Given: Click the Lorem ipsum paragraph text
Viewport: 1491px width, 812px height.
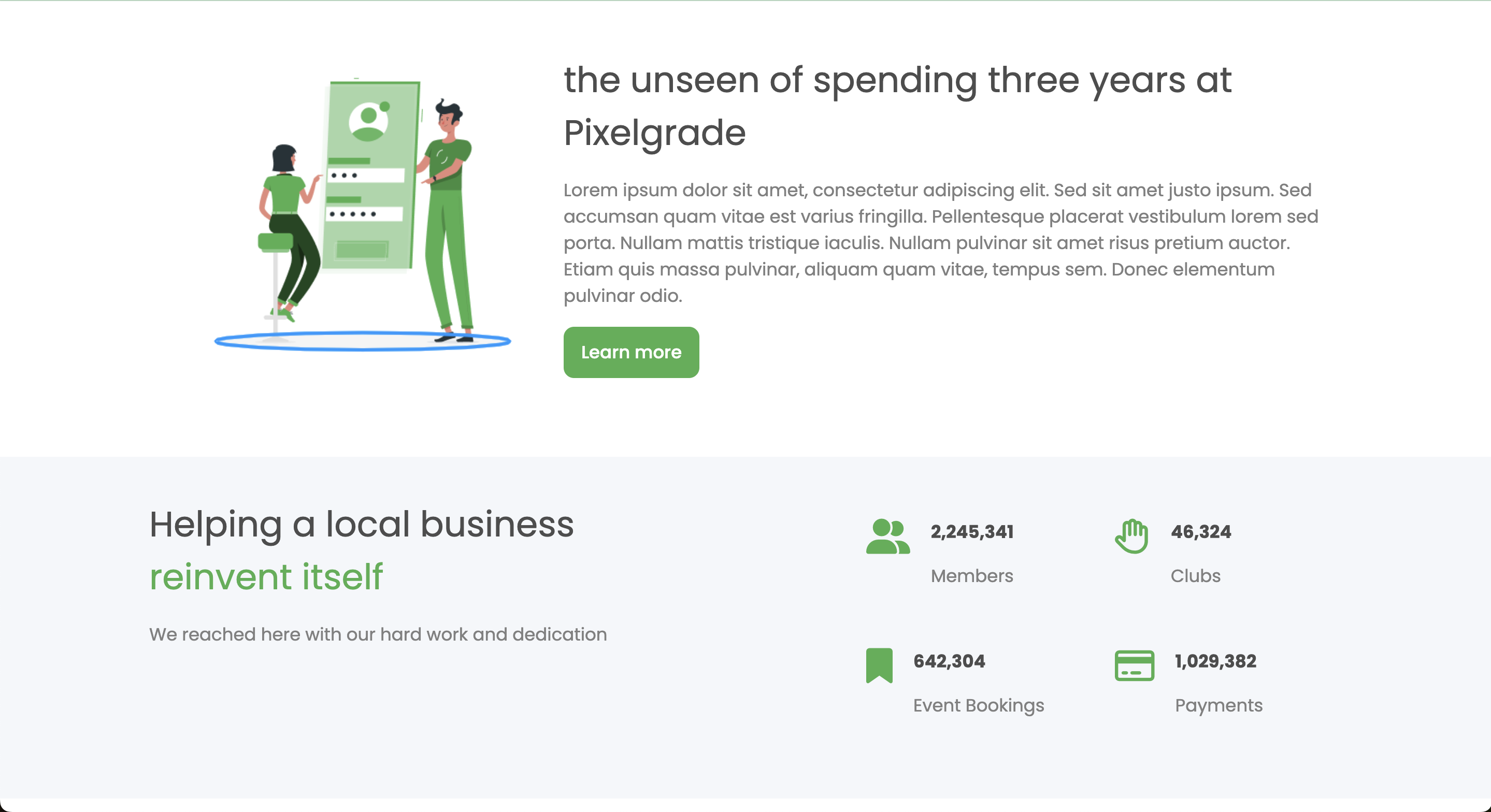Looking at the screenshot, I should click(x=941, y=242).
